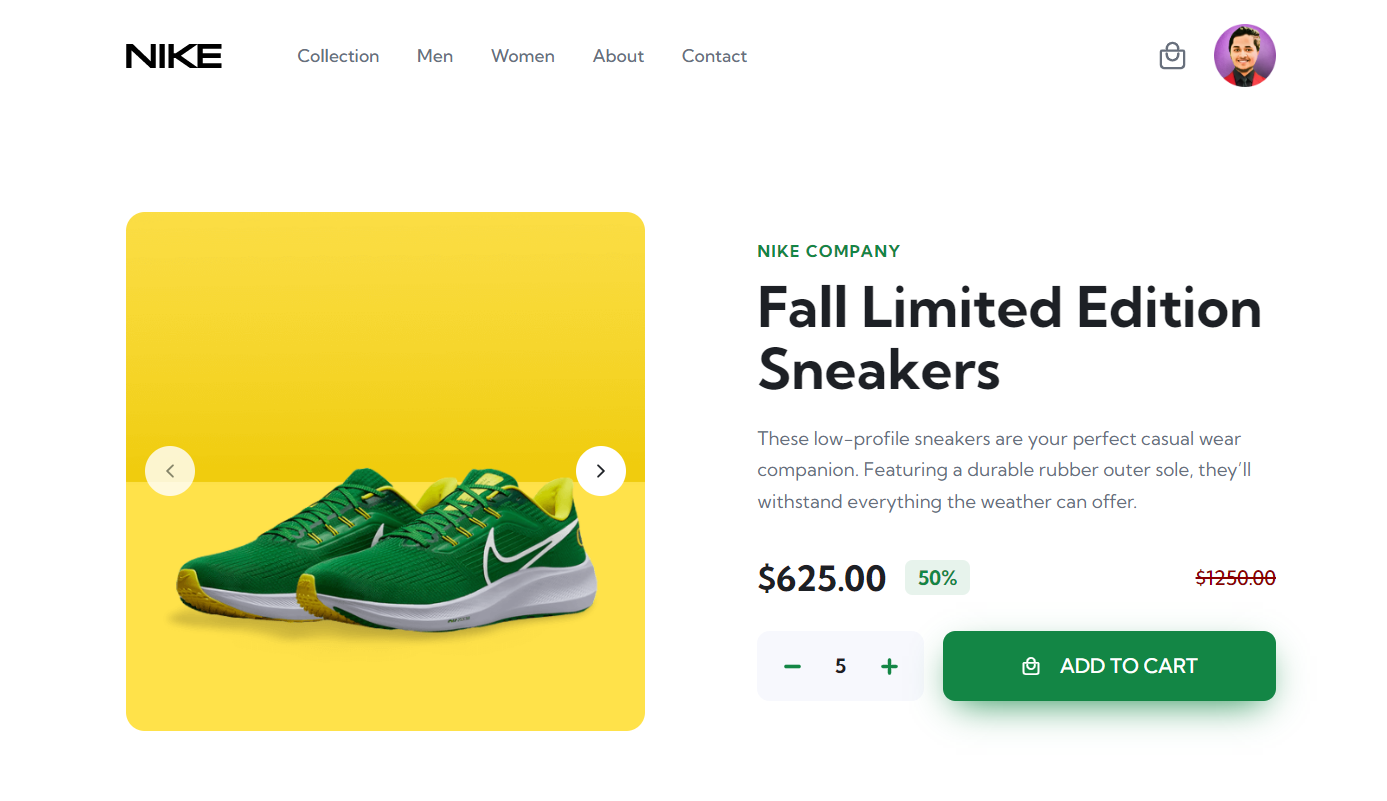The image size is (1387, 801).
Task: Open the Contact page
Action: click(714, 56)
